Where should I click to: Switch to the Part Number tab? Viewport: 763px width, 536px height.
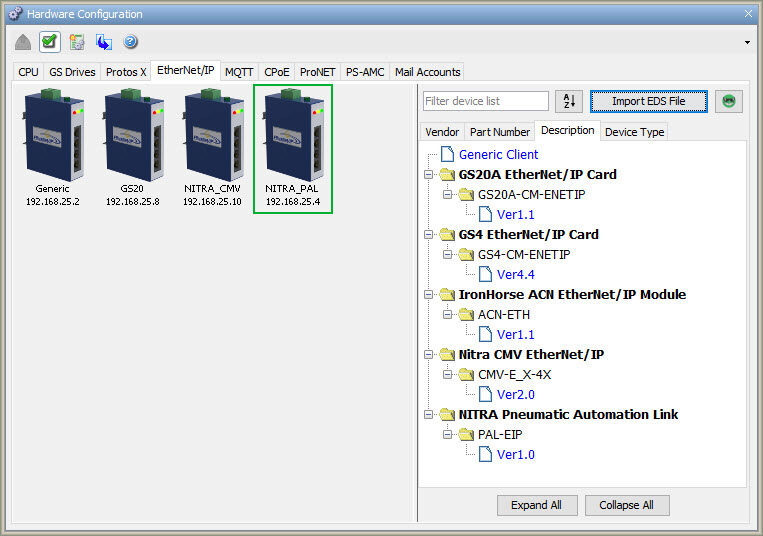499,132
